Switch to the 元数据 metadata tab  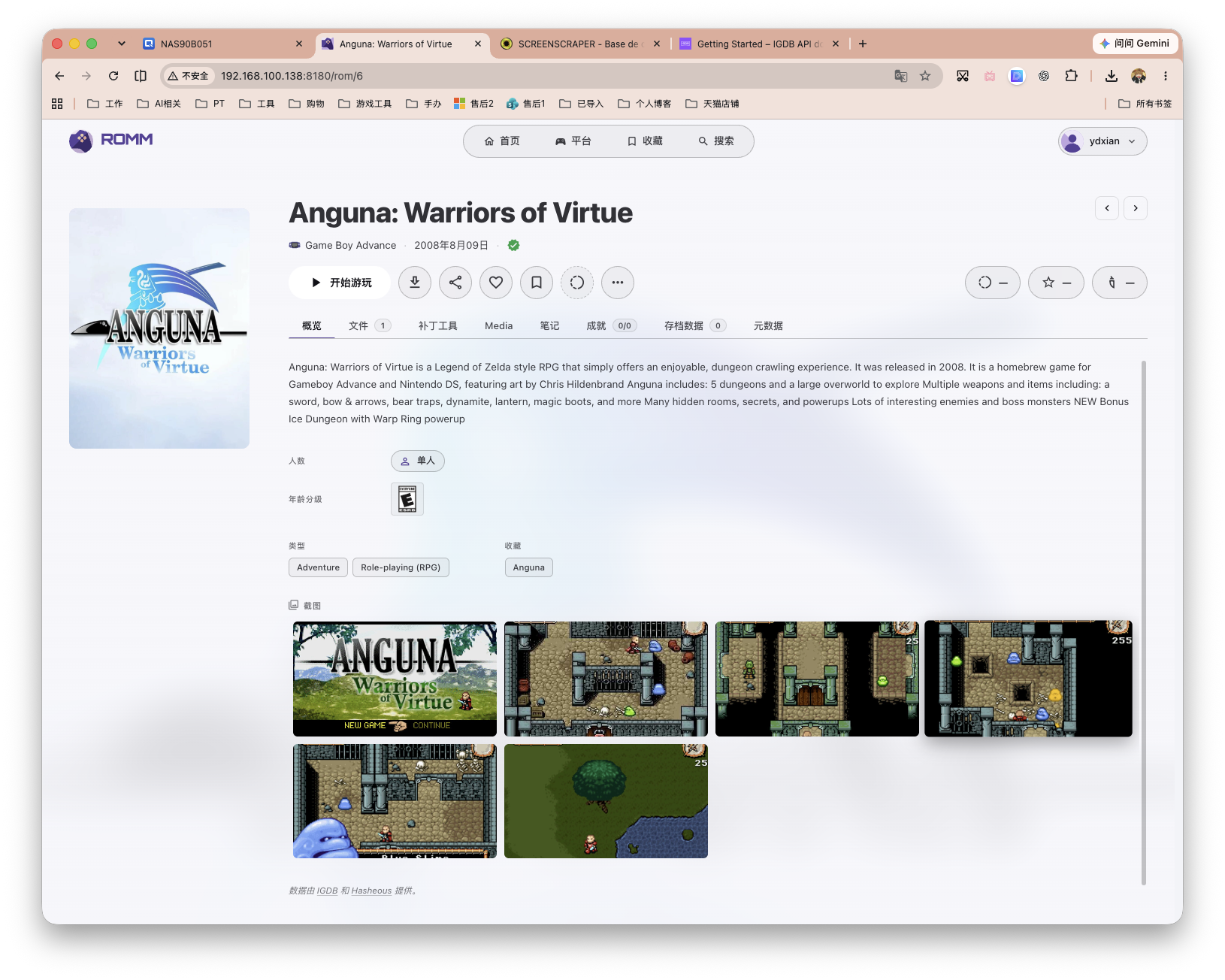click(x=768, y=325)
